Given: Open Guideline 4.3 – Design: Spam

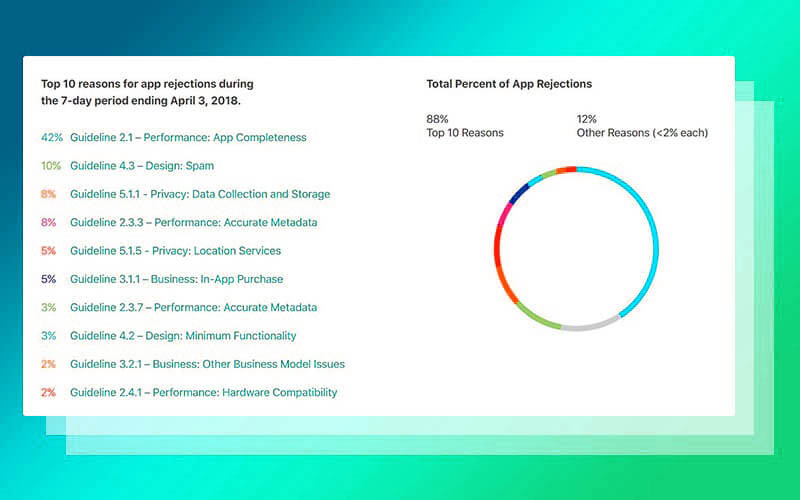Looking at the screenshot, I should 142,166.
